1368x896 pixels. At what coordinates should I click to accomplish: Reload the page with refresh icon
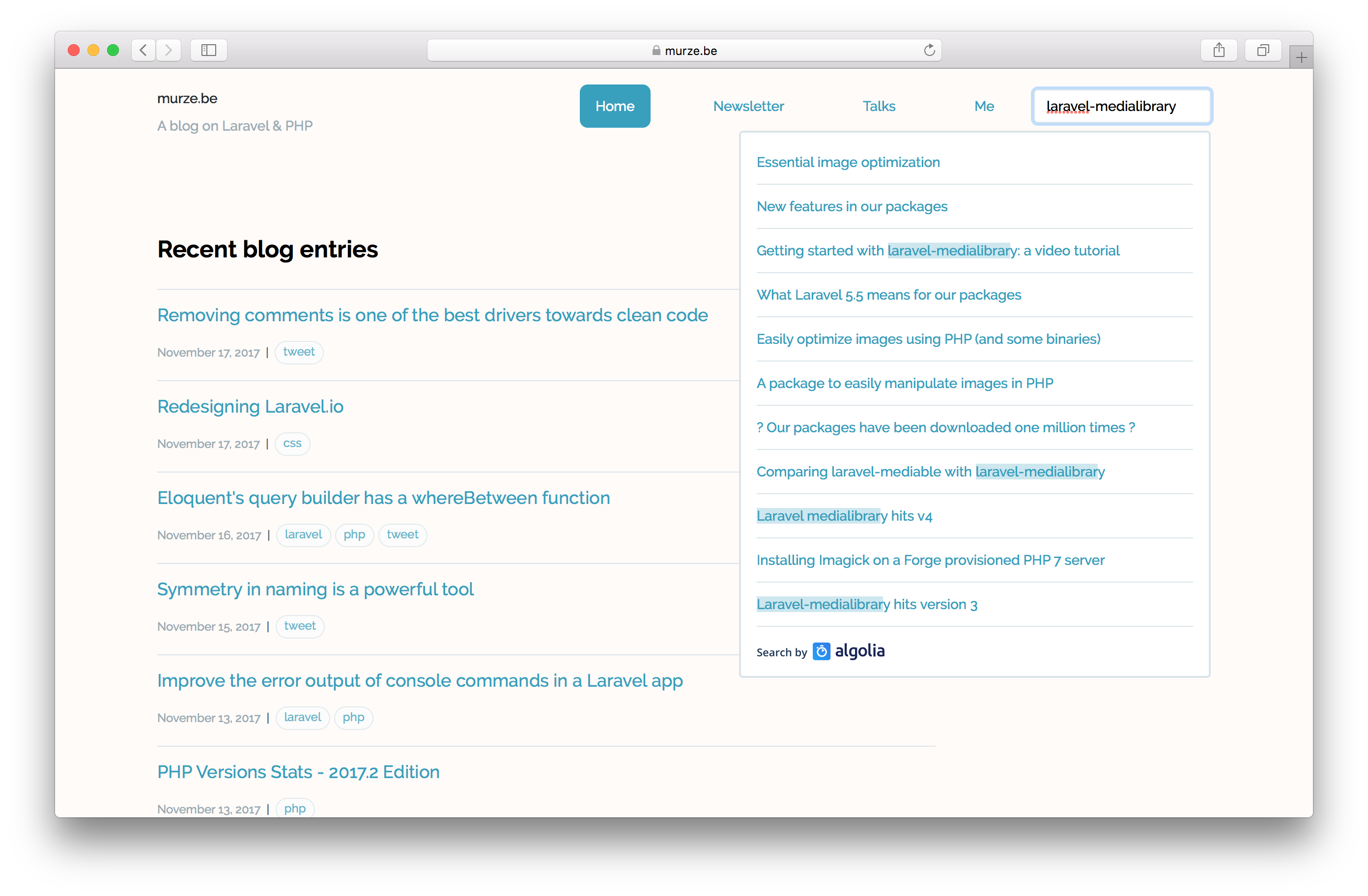pyautogui.click(x=929, y=50)
